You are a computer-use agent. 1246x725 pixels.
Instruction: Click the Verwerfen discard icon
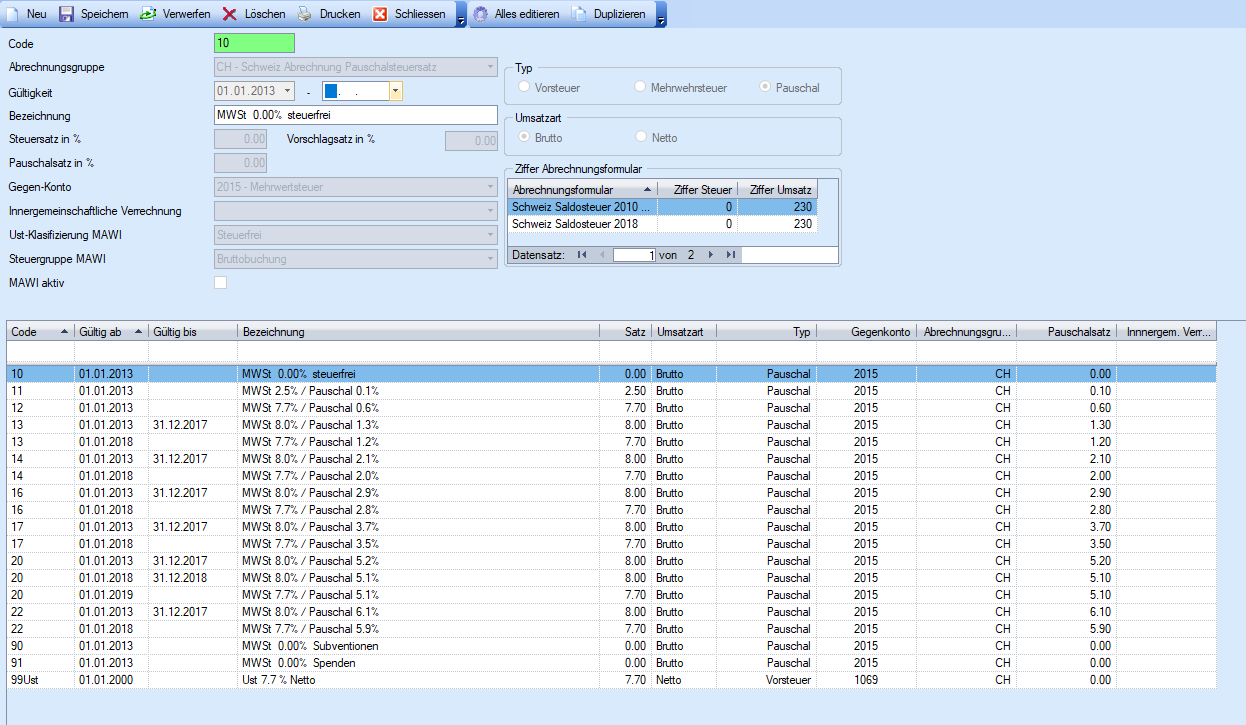147,14
